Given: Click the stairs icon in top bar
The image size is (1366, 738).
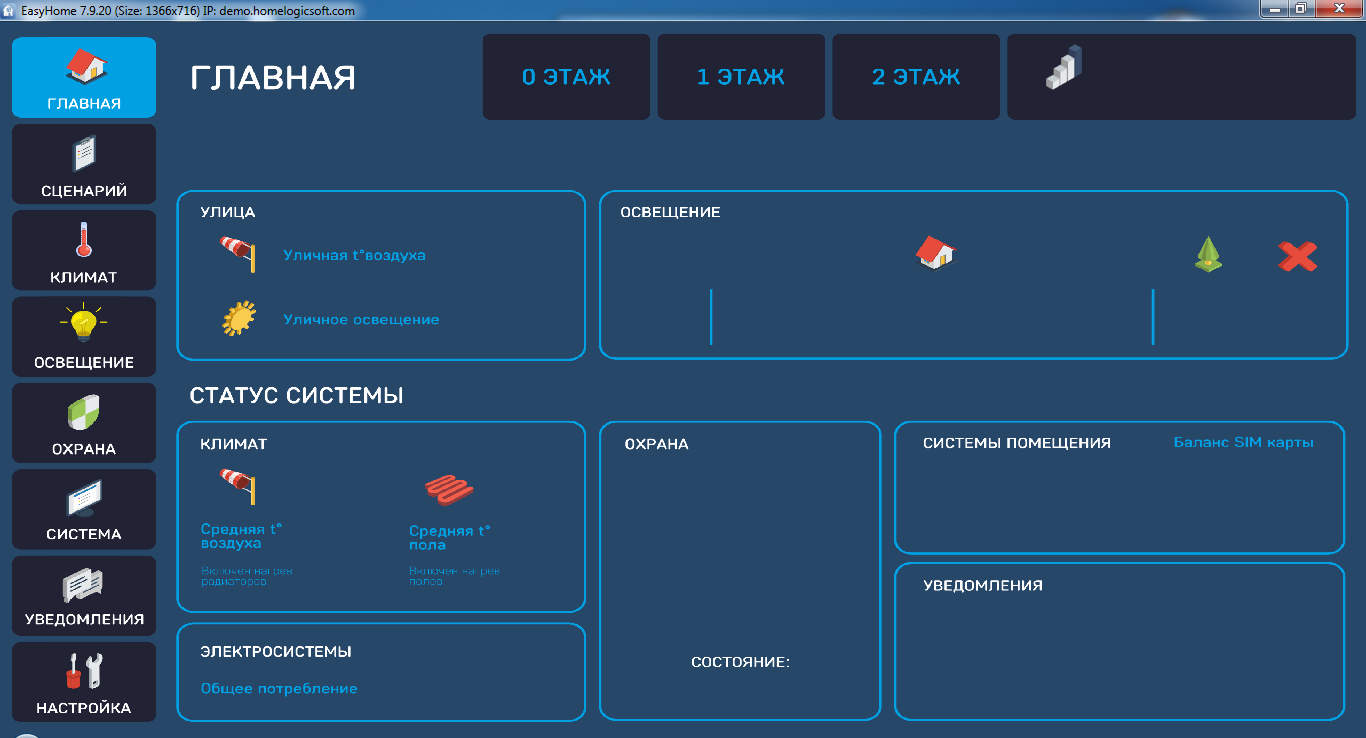Looking at the screenshot, I should 1065,68.
